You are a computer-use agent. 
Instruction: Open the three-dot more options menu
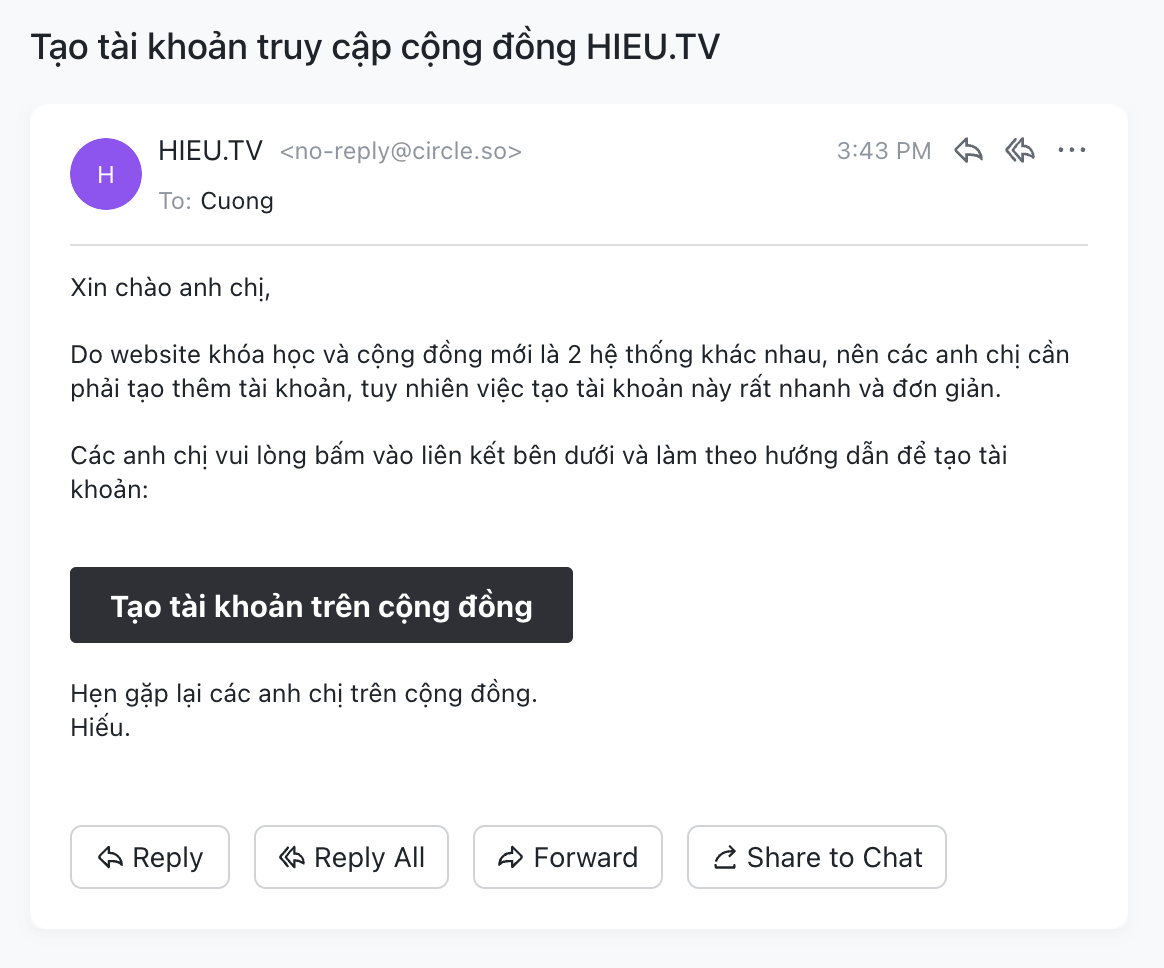(1071, 151)
